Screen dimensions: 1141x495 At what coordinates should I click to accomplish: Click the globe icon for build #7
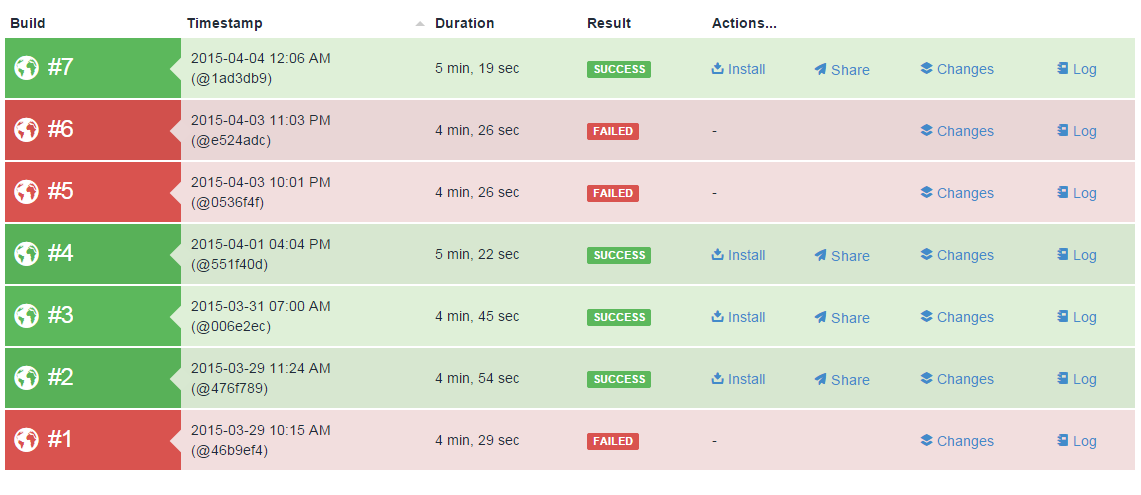click(x=26, y=68)
